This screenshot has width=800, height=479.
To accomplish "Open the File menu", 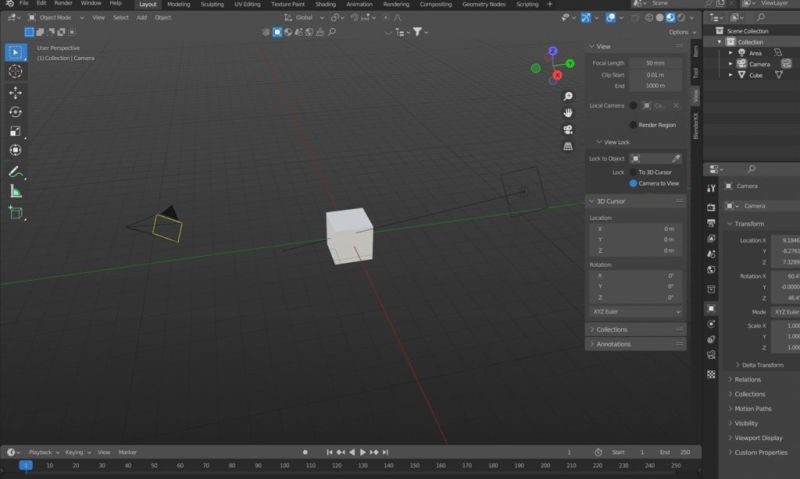I will coord(23,4).
